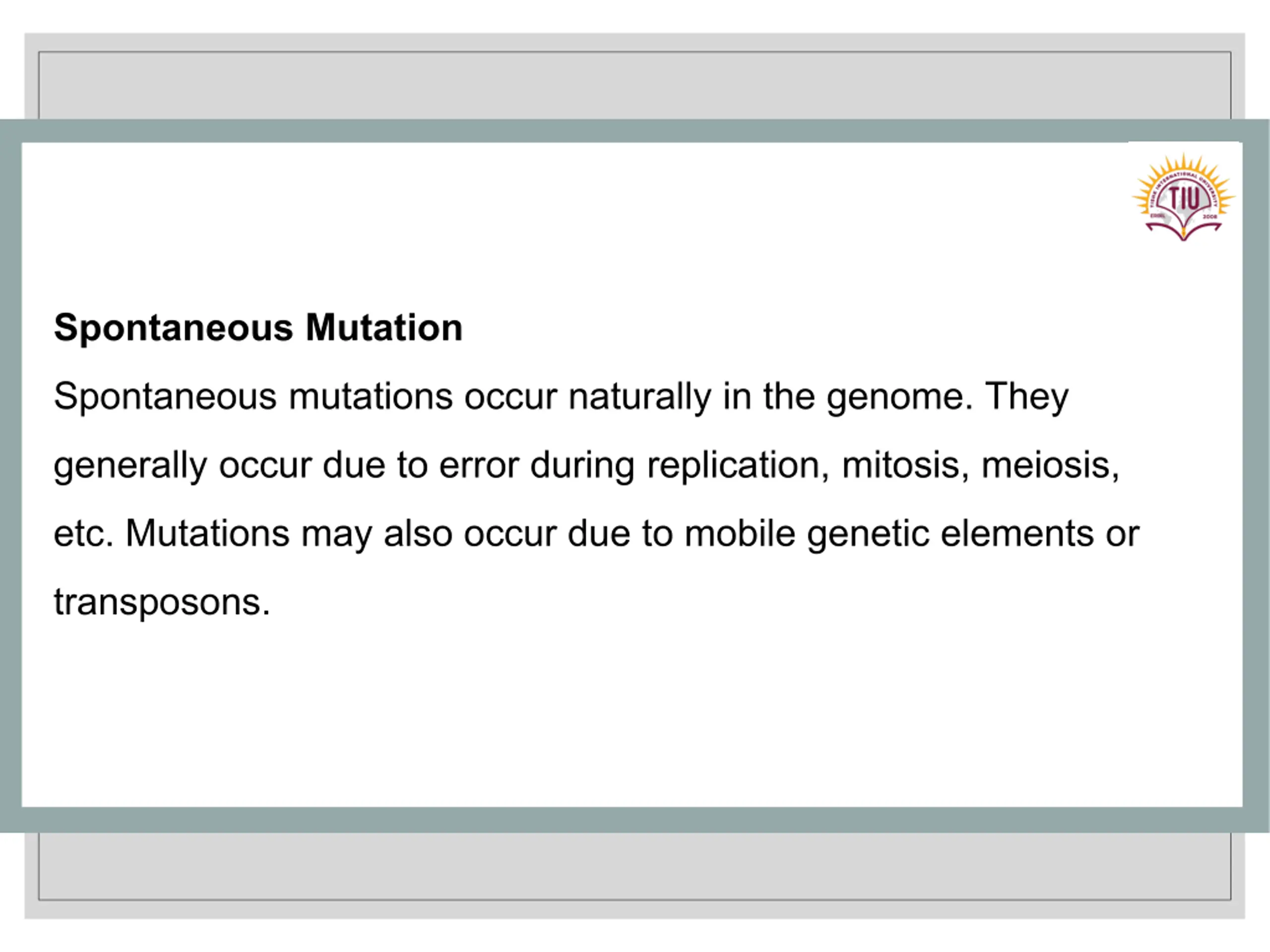Click the word 'replication,' in the paragraph
The width and height of the screenshot is (1270, 952).
[x=738, y=466]
